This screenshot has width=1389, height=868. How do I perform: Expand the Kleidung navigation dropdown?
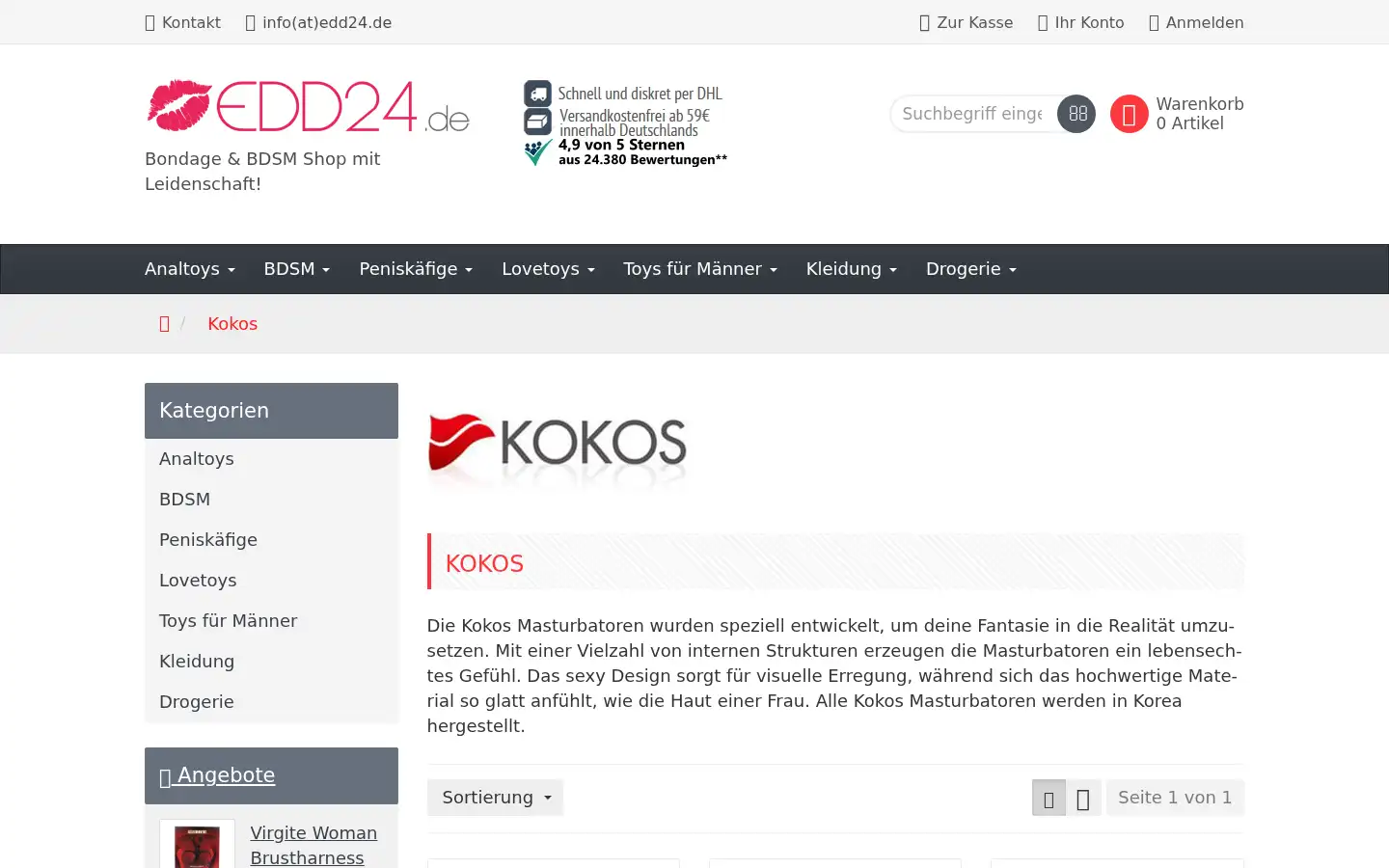tap(852, 269)
